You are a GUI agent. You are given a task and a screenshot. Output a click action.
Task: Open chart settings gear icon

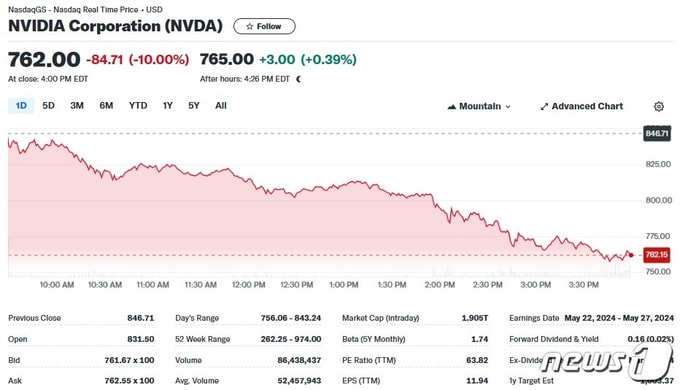pyautogui.click(x=658, y=106)
